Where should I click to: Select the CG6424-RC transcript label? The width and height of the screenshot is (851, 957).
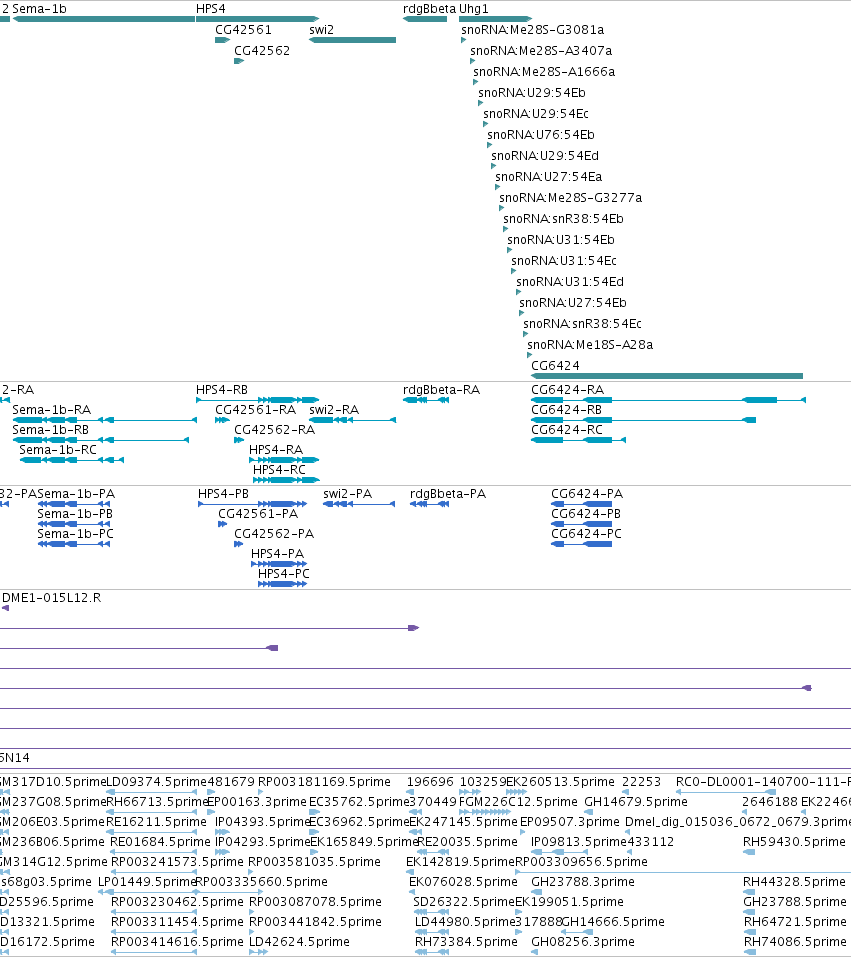tap(567, 430)
